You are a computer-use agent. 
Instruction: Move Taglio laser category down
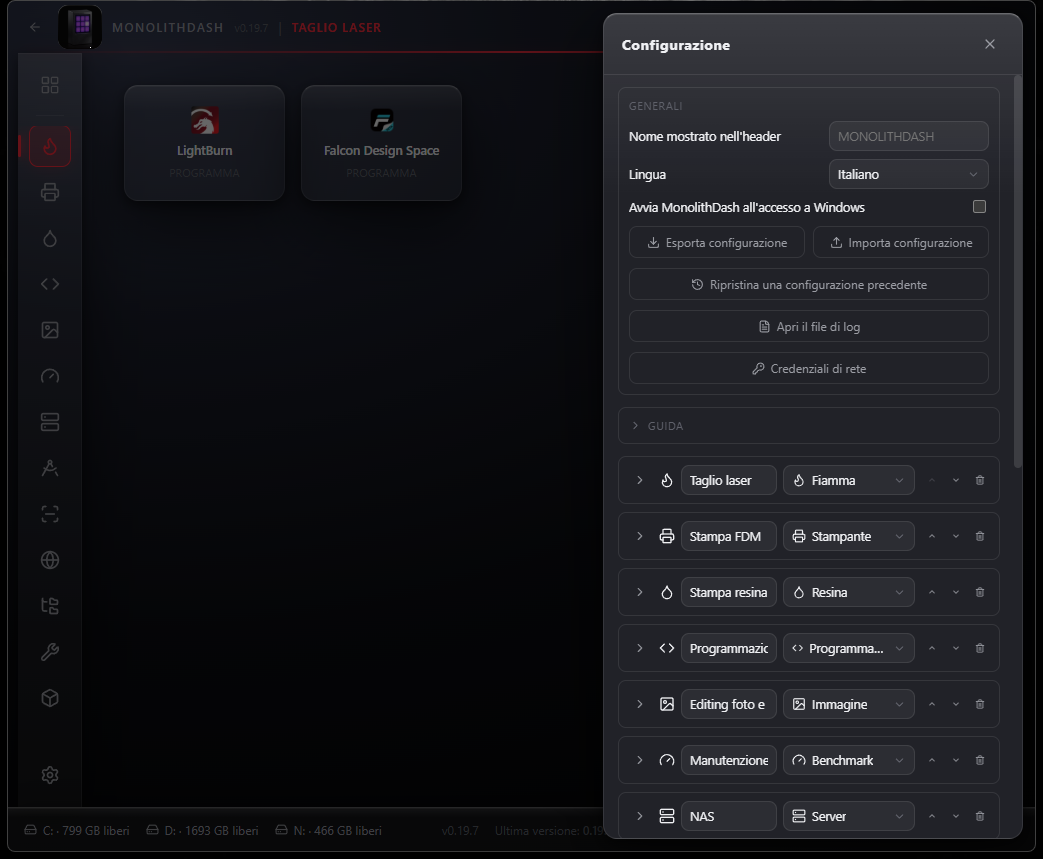pyautogui.click(x=956, y=480)
